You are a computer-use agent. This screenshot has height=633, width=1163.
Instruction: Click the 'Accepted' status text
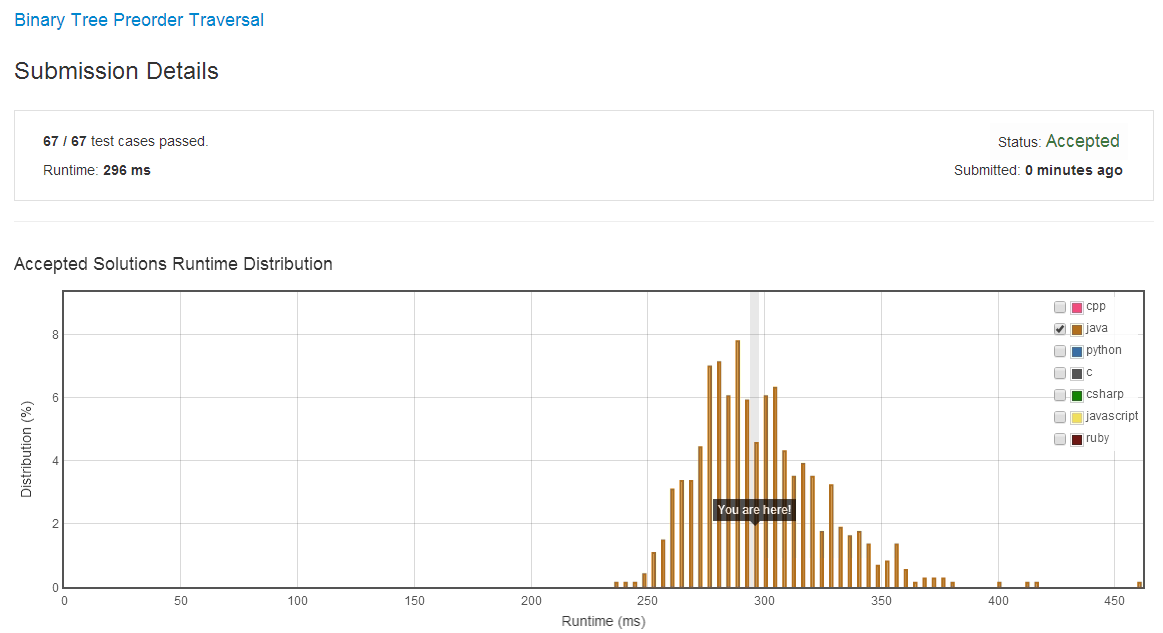pyautogui.click(x=1082, y=141)
